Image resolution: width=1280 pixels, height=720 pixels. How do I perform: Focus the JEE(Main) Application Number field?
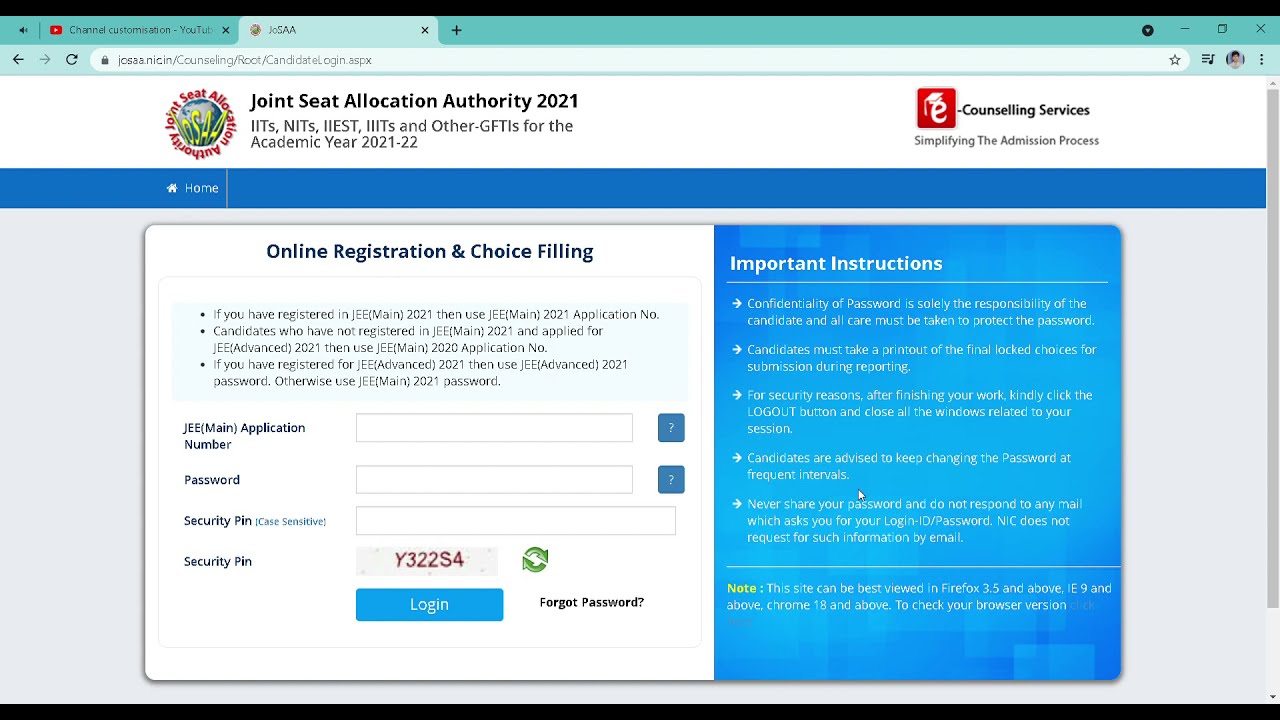[494, 428]
